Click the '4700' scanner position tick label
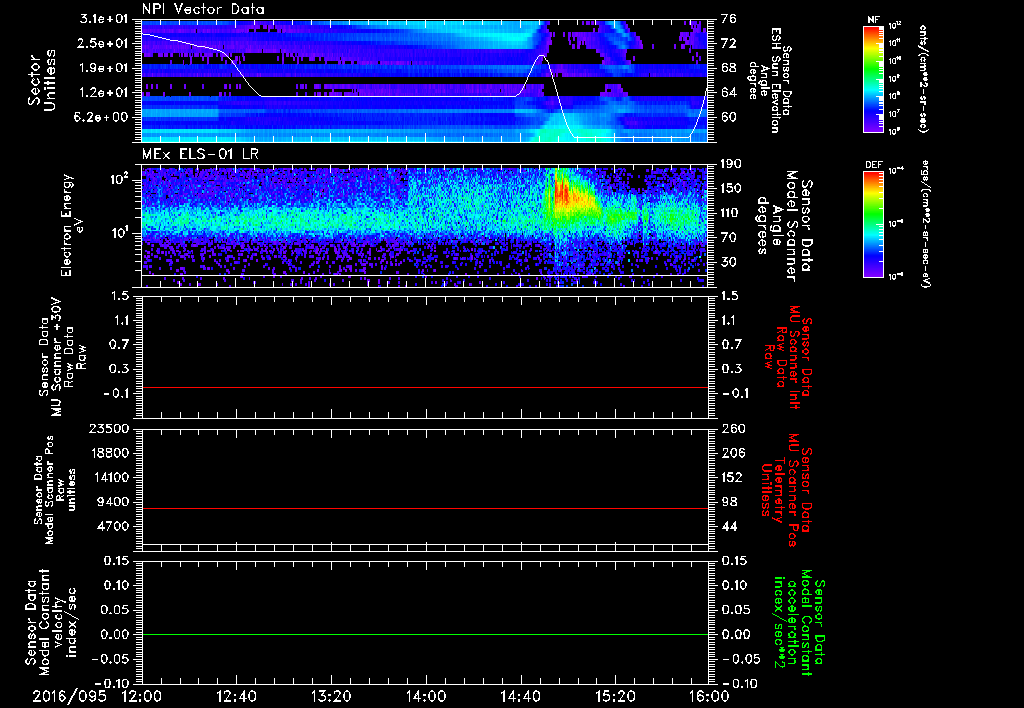Viewport: 1024px width, 708px height. click(x=112, y=526)
